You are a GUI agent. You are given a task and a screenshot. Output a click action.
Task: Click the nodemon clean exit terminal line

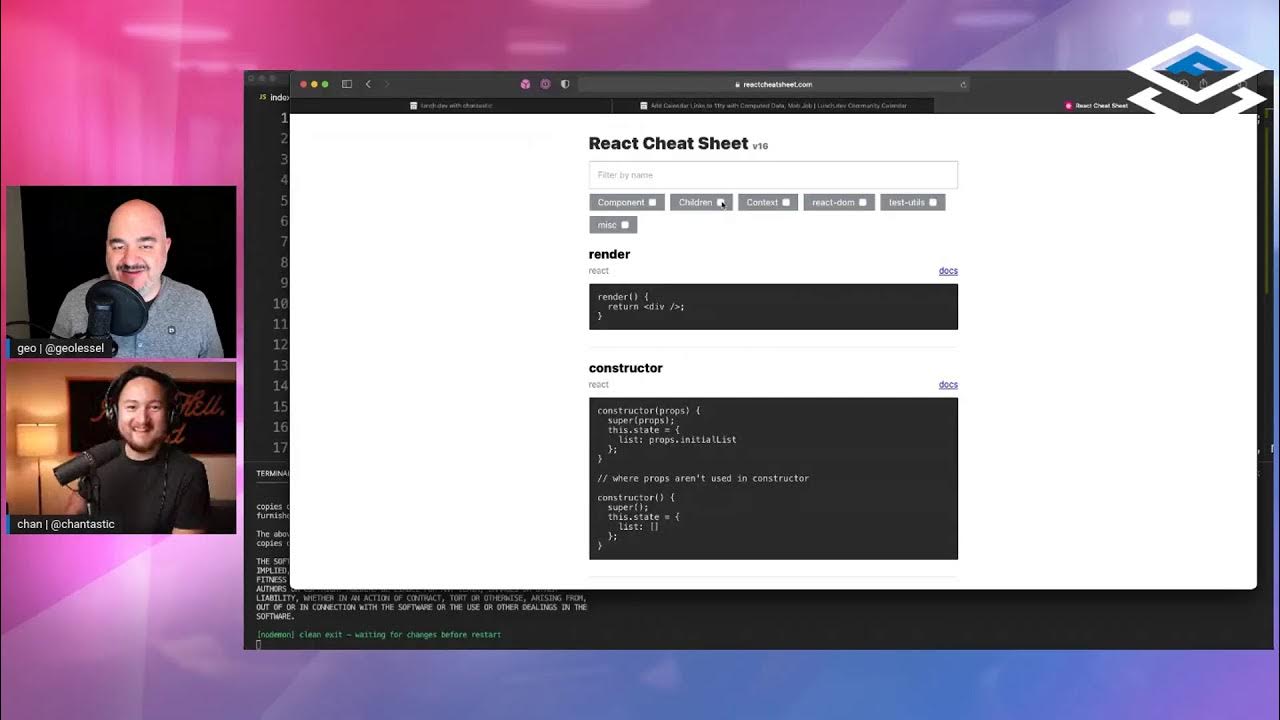point(379,635)
